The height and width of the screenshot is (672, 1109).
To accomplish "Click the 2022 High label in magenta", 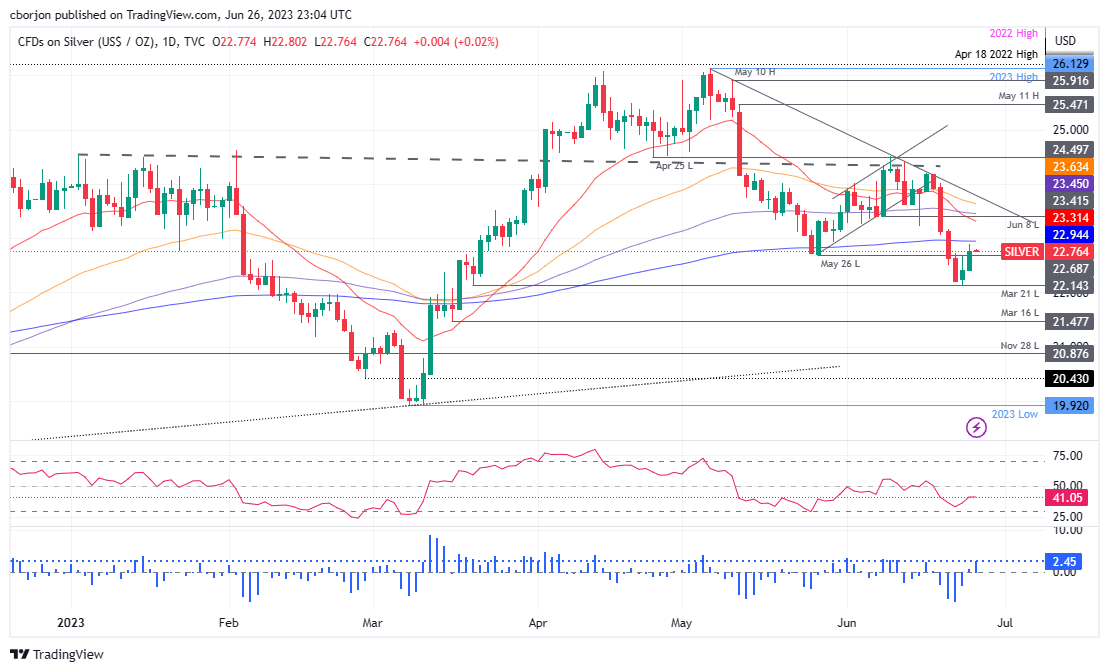I will click(x=1014, y=33).
